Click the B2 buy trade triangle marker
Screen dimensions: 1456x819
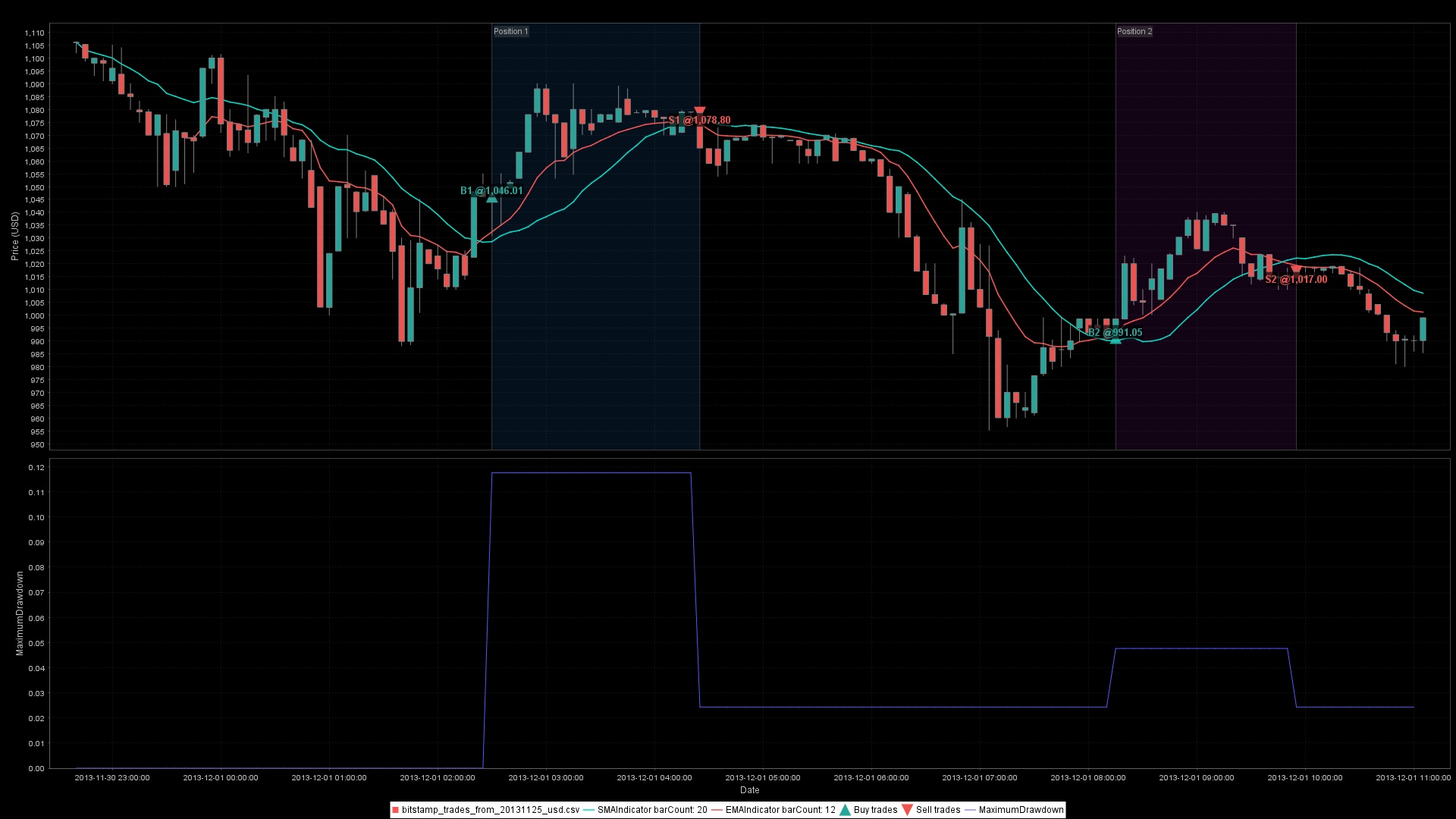(1116, 340)
